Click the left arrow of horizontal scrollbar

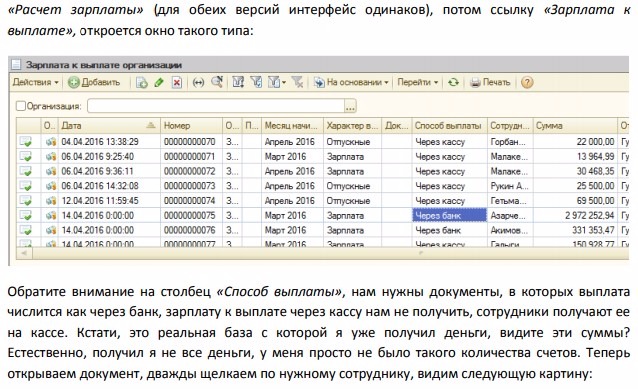pos(24,253)
